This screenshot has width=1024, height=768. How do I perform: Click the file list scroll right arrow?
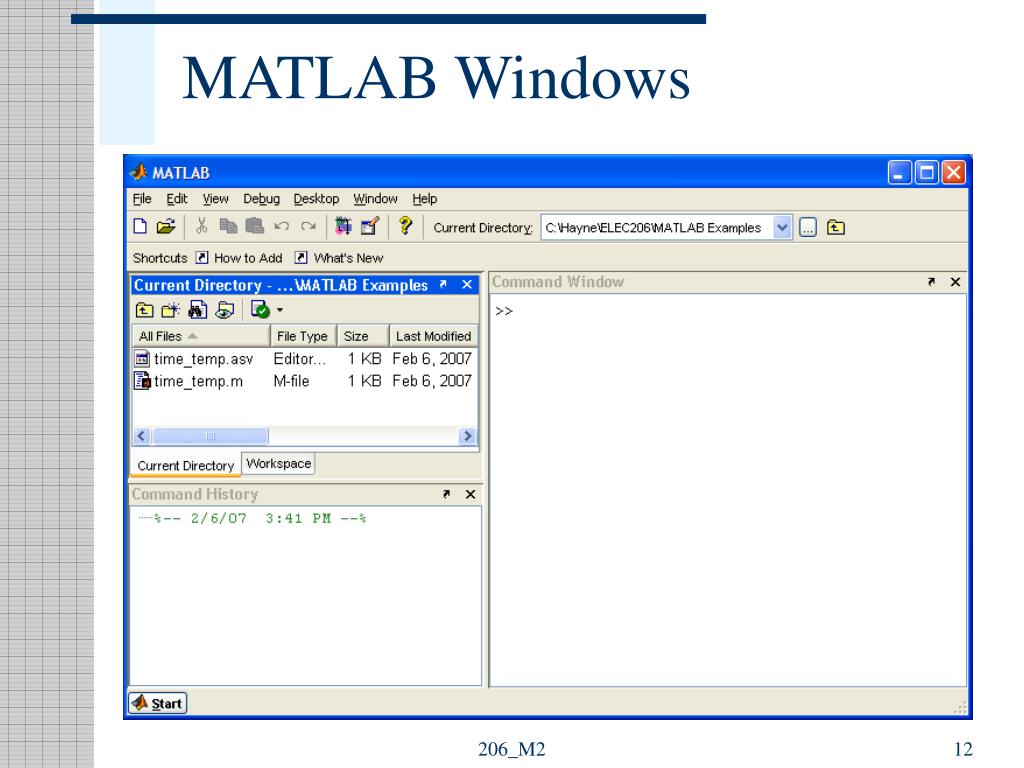click(467, 436)
